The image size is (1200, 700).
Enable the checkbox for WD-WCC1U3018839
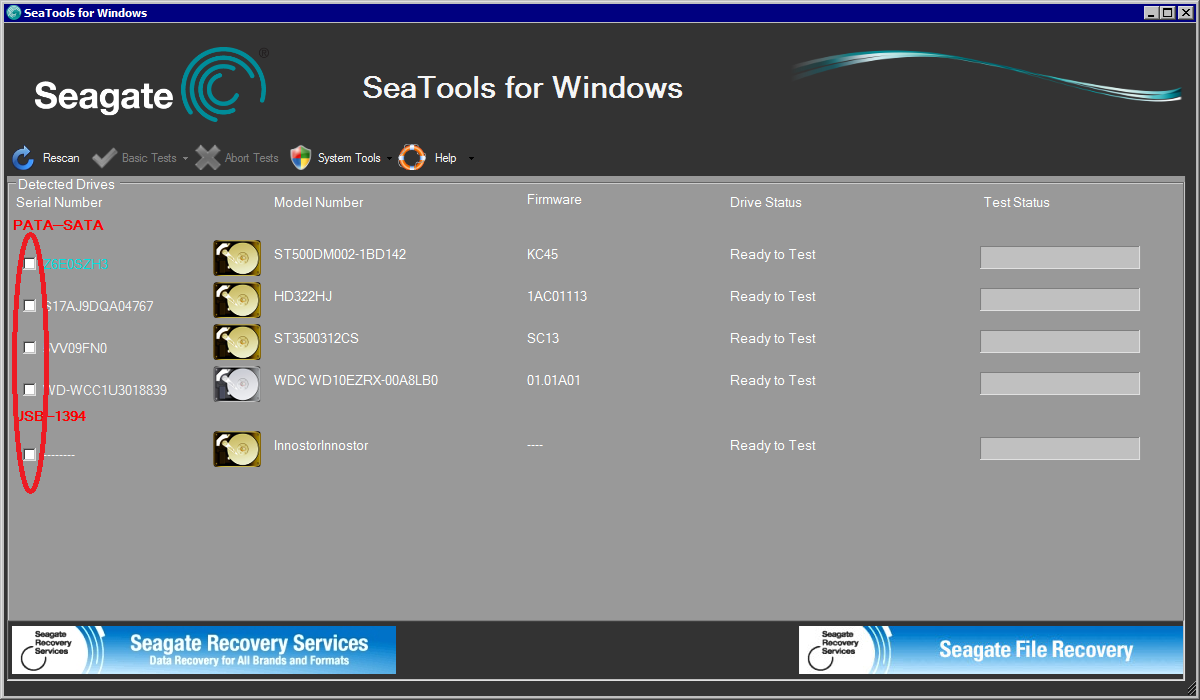pyautogui.click(x=30, y=390)
